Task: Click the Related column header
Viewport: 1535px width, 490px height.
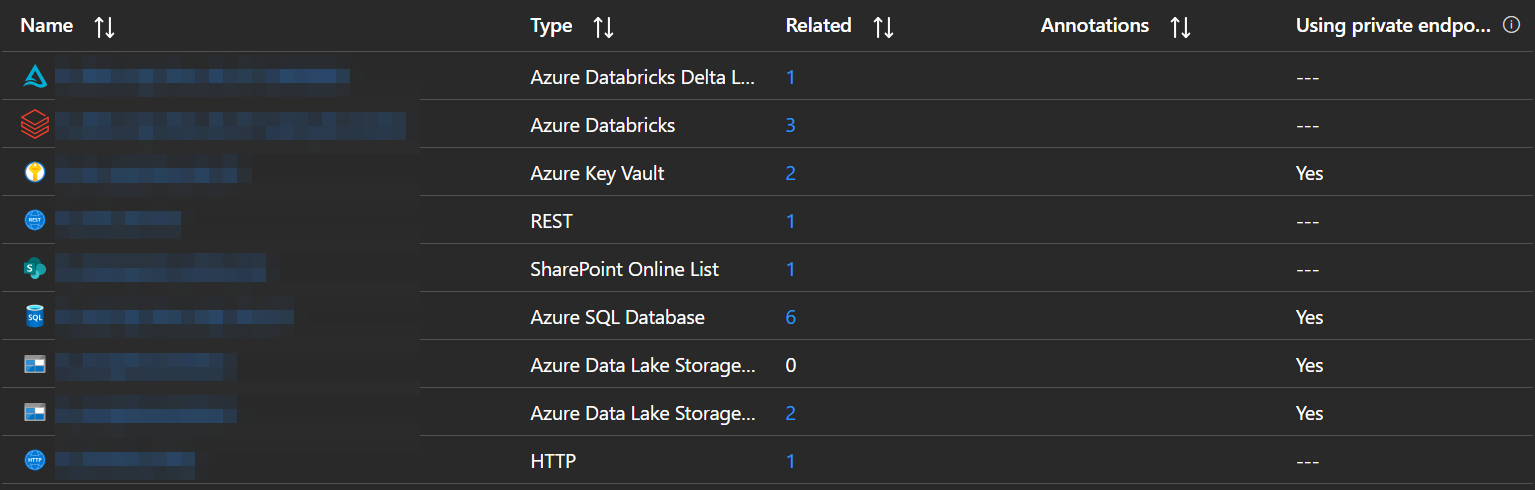Action: click(818, 26)
